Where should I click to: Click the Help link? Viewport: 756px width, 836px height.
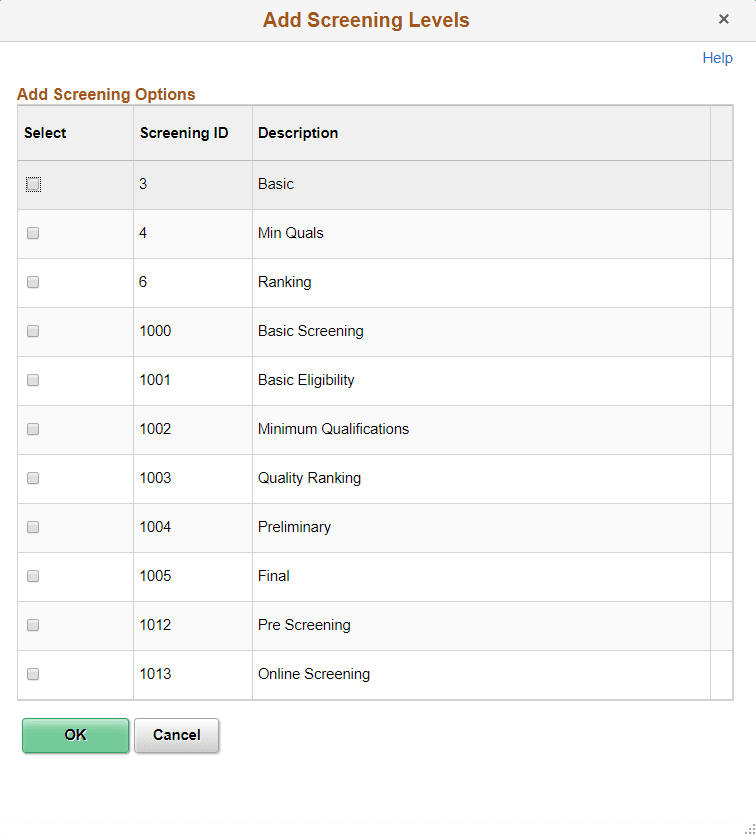[x=717, y=58]
